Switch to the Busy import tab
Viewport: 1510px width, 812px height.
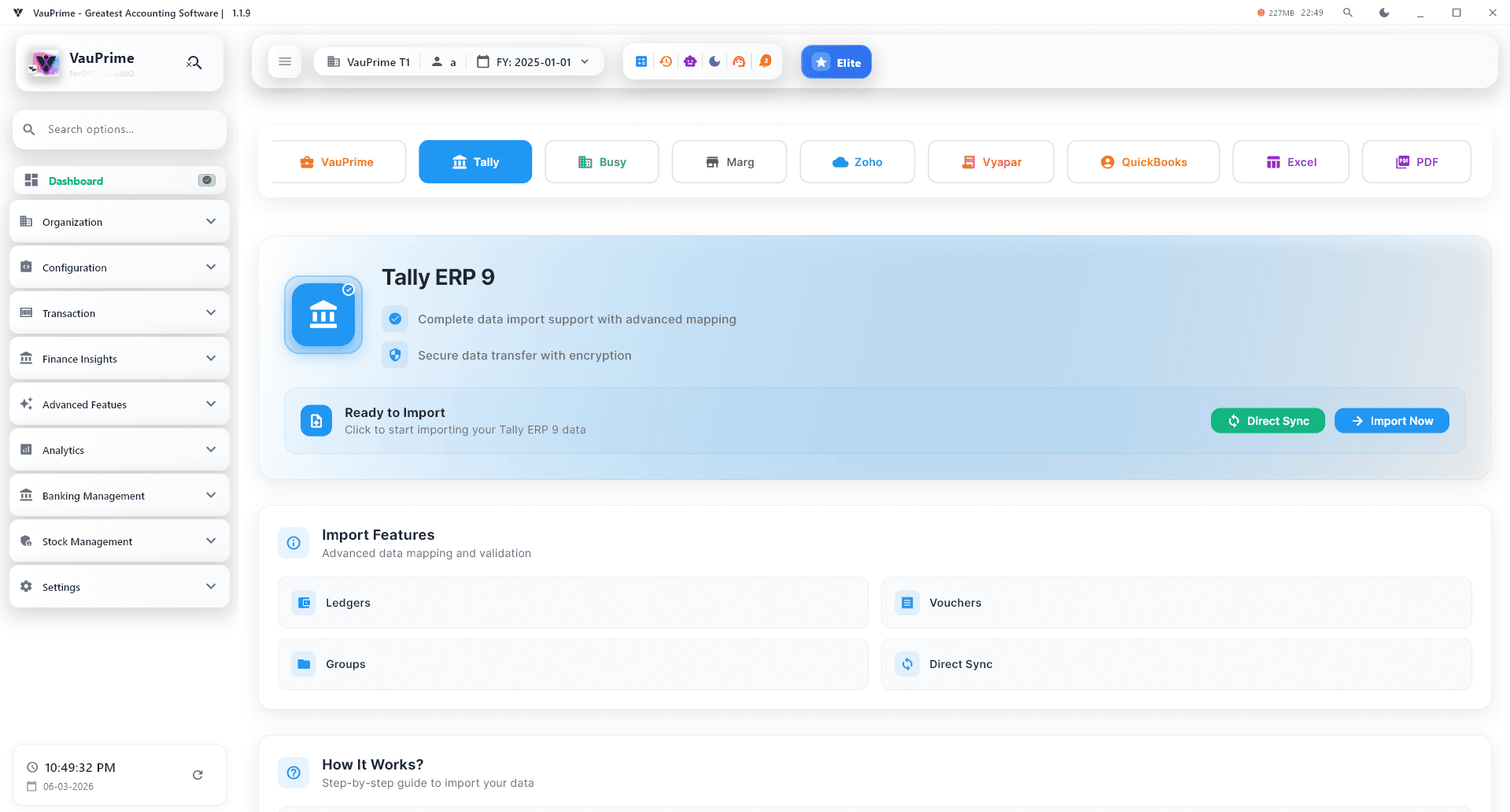tap(602, 162)
